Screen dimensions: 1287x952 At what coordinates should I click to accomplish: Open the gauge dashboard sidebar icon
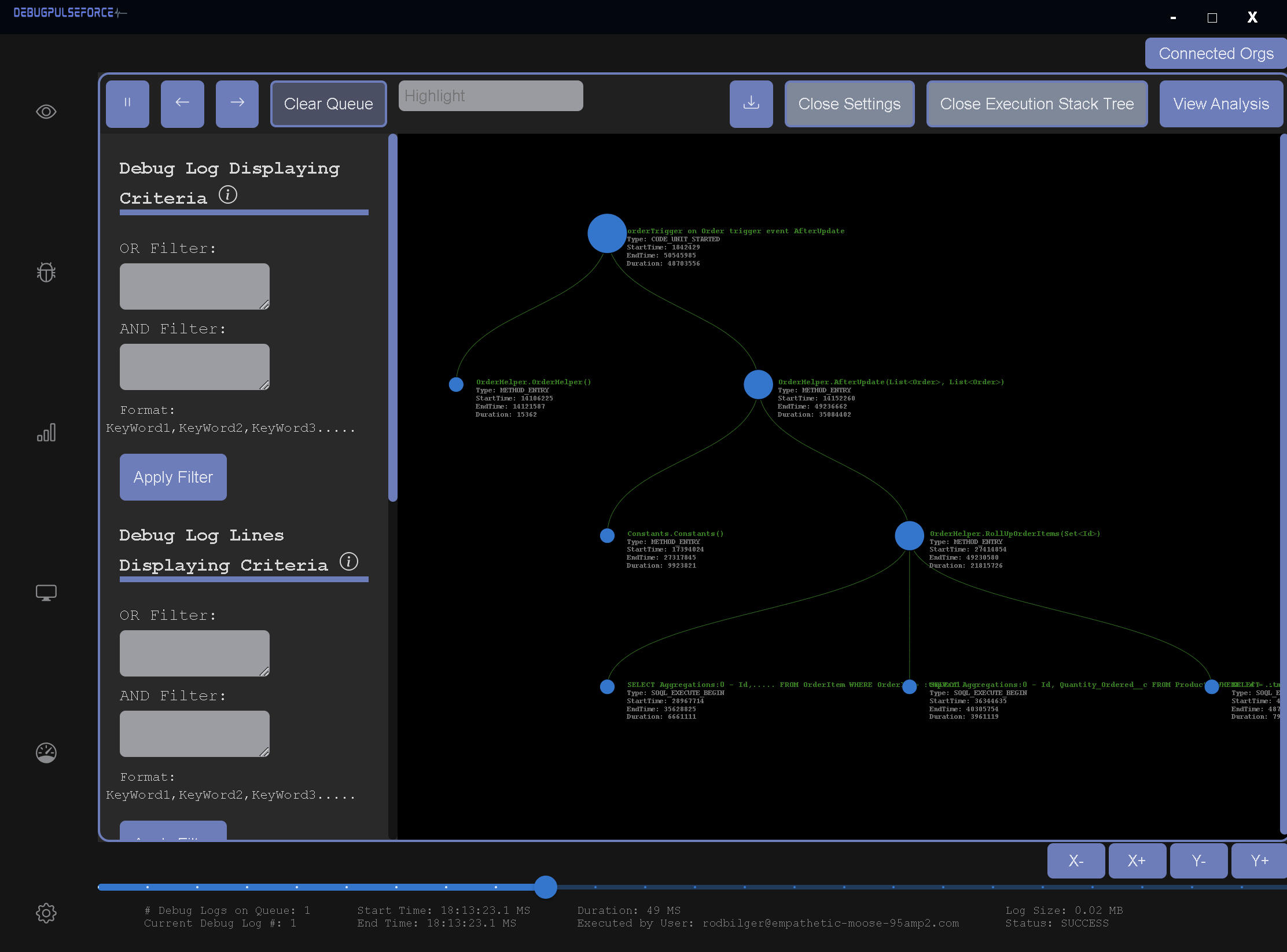tap(46, 753)
